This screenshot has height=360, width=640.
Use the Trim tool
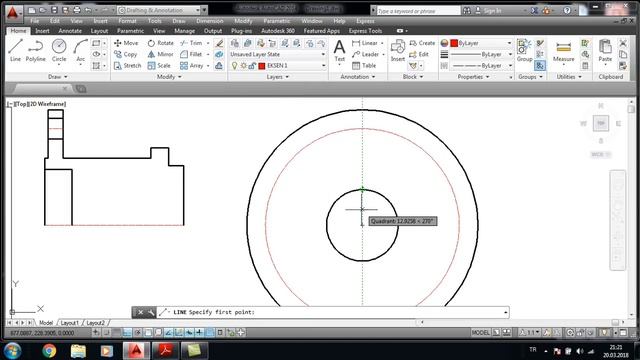tap(191, 43)
